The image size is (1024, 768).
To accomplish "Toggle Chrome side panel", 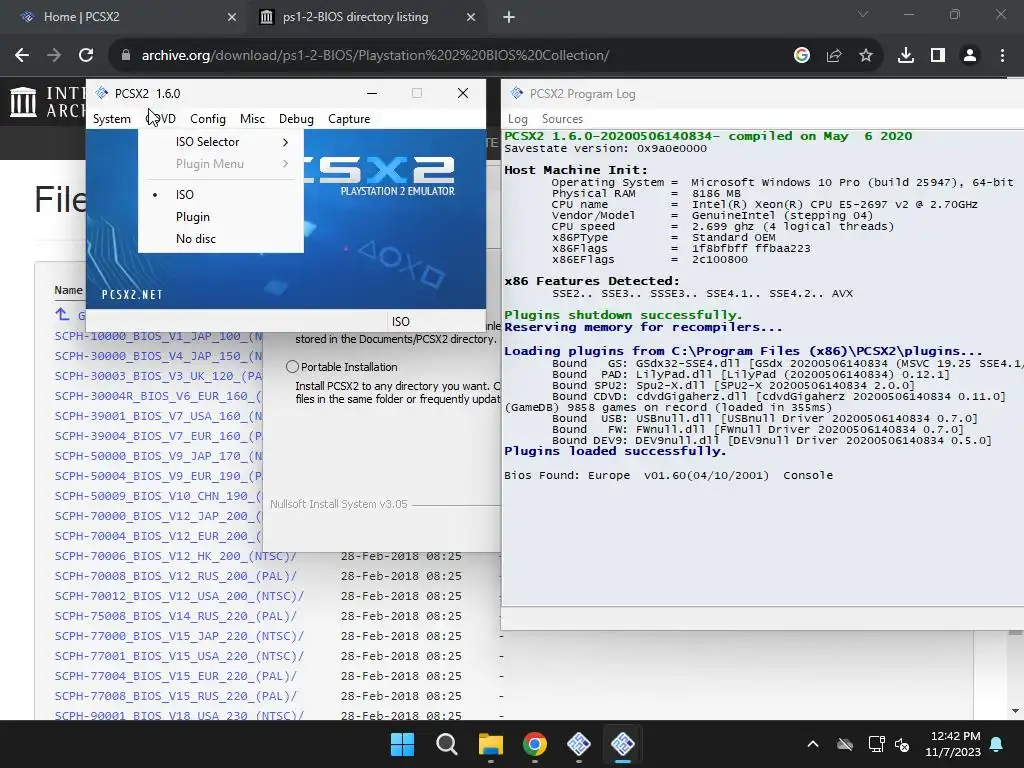I will tap(938, 56).
